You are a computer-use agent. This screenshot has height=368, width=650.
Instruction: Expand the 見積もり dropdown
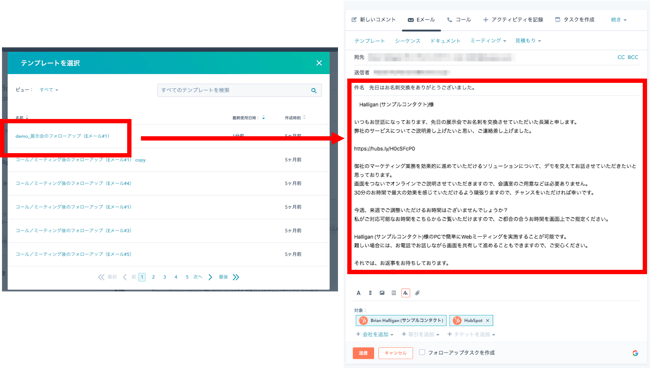tap(528, 41)
